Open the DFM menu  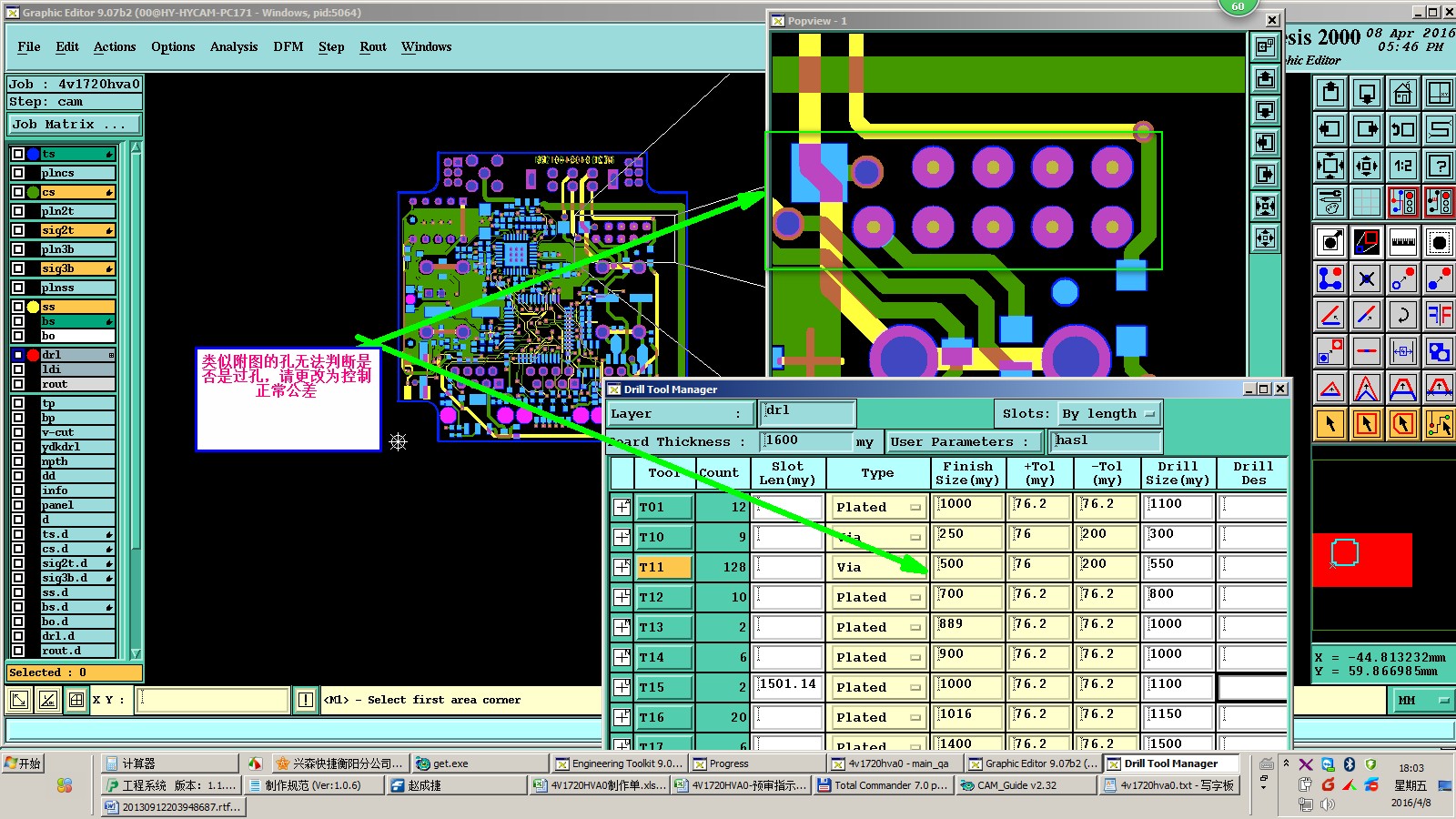coord(288,46)
